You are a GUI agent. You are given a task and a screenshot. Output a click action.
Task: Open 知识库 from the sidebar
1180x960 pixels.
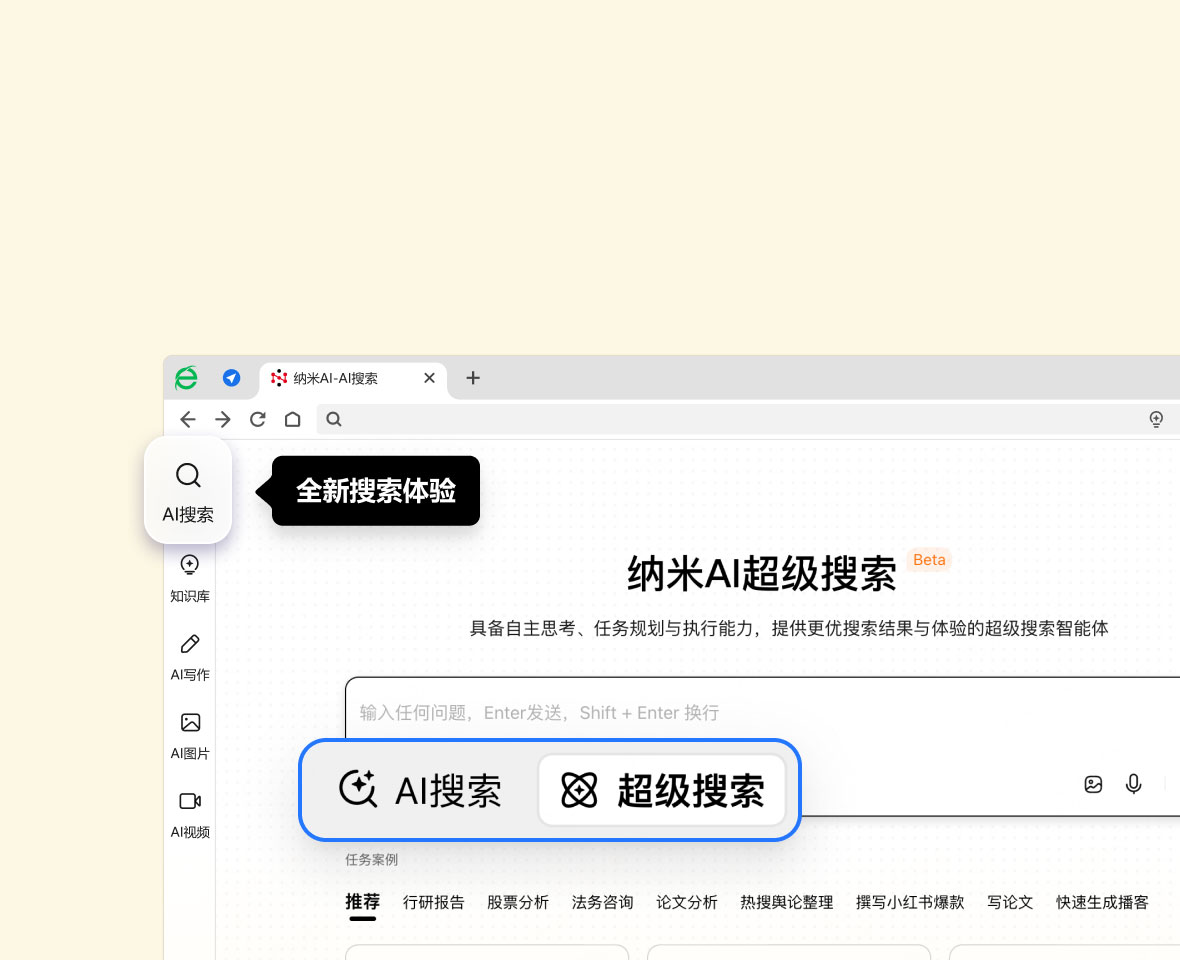click(x=189, y=576)
